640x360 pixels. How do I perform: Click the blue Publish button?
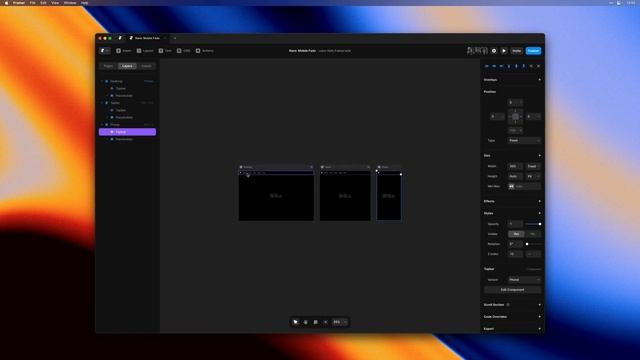pos(533,51)
